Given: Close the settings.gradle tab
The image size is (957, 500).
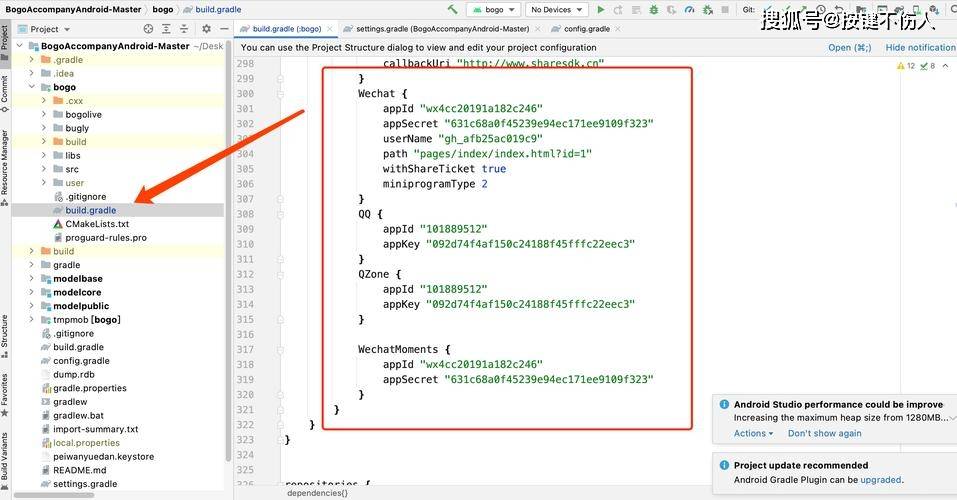Looking at the screenshot, I should (537, 29).
